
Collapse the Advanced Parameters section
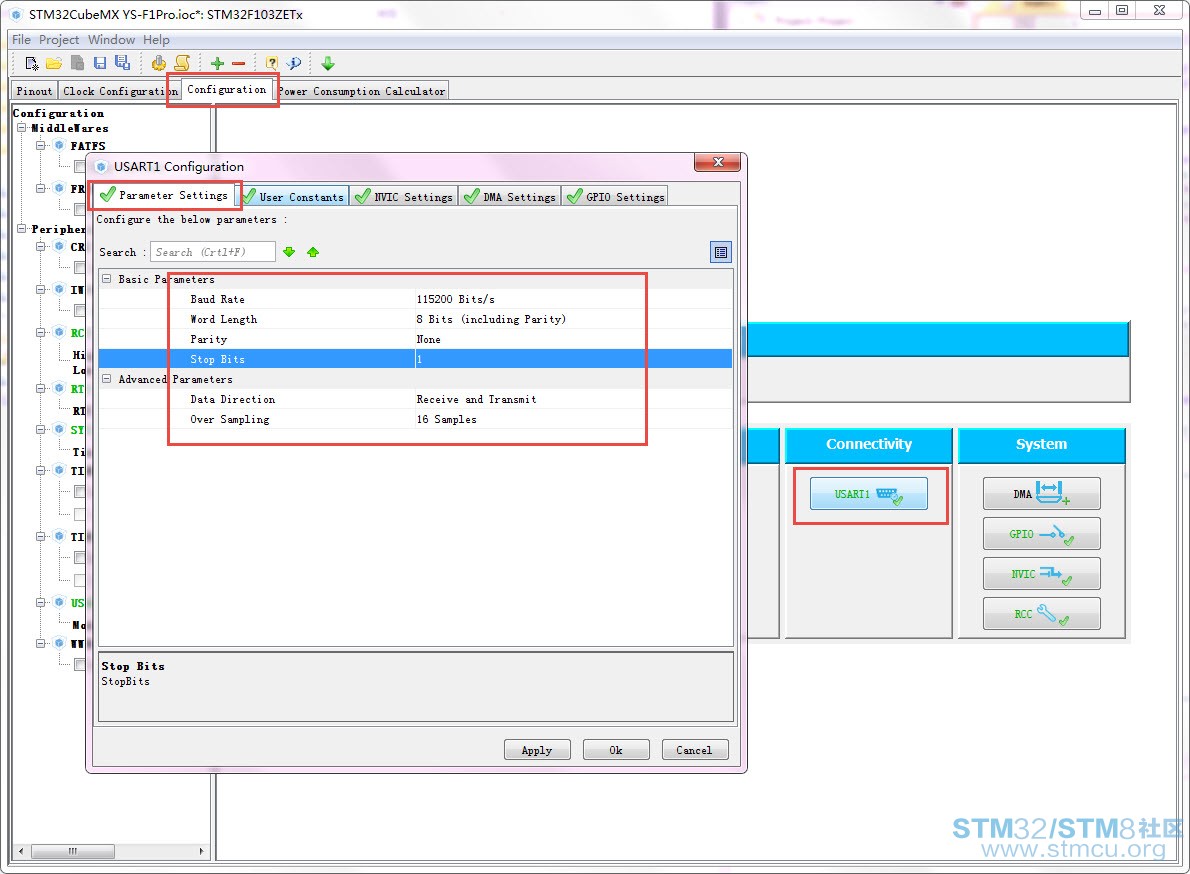[x=107, y=379]
